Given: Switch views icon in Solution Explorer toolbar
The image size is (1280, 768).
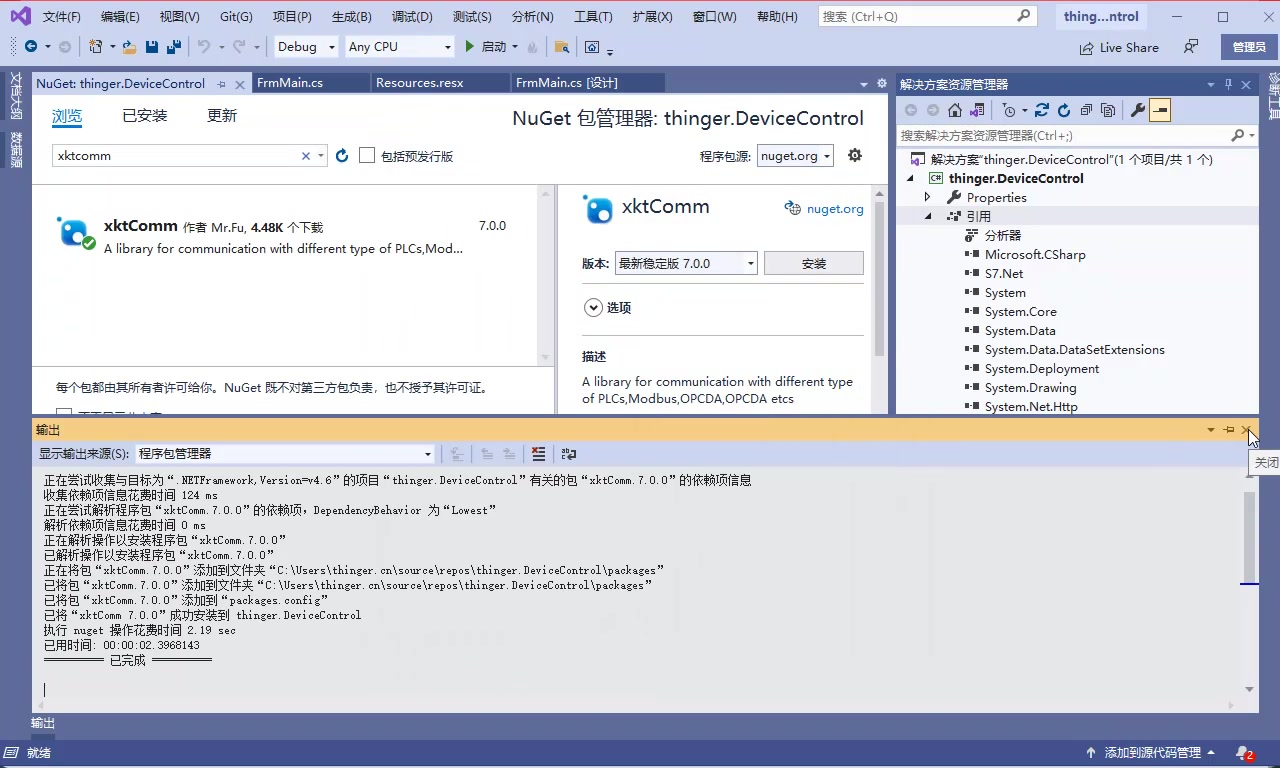Looking at the screenshot, I should (x=977, y=110).
